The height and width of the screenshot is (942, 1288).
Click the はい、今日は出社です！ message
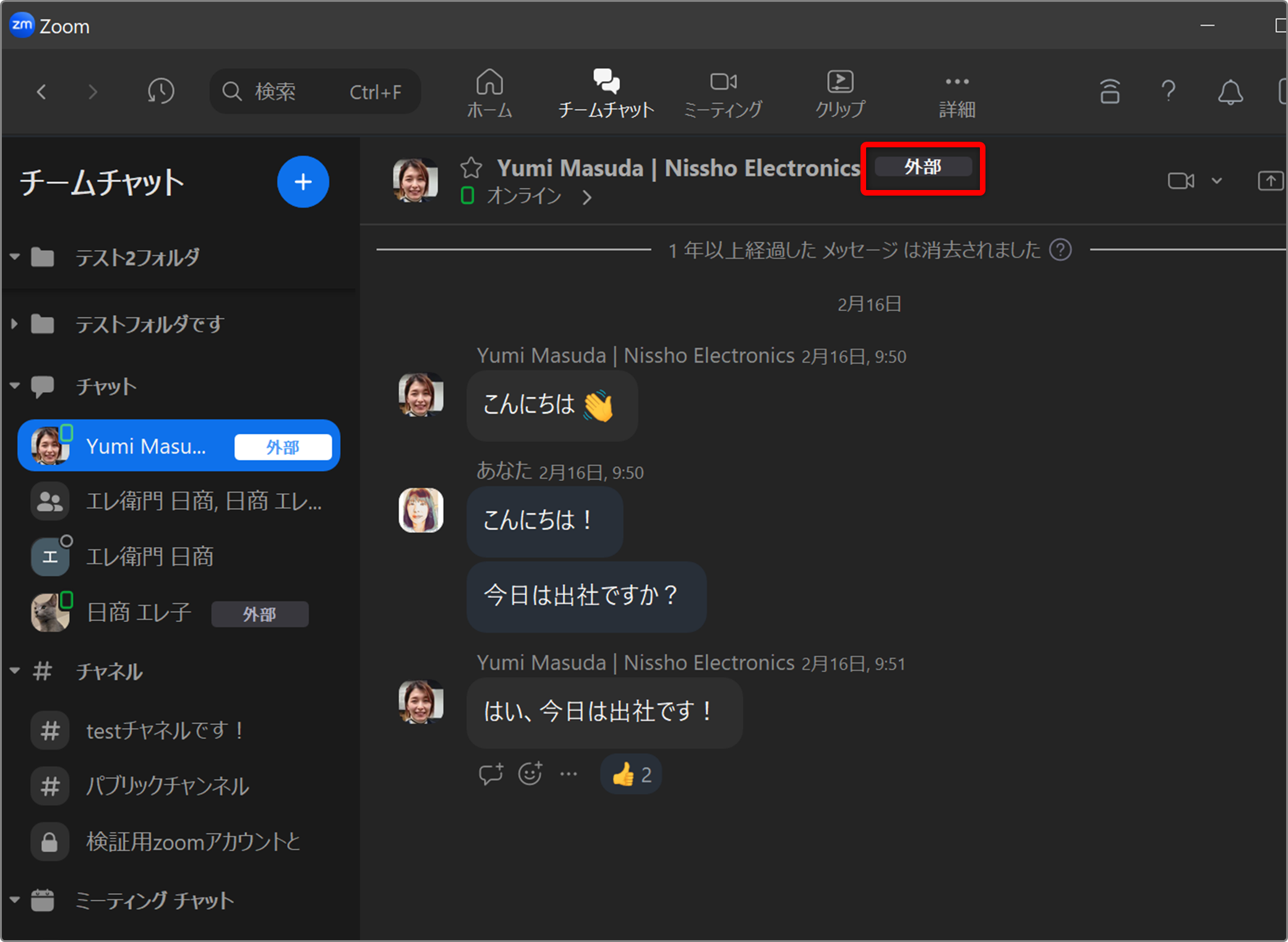click(604, 713)
